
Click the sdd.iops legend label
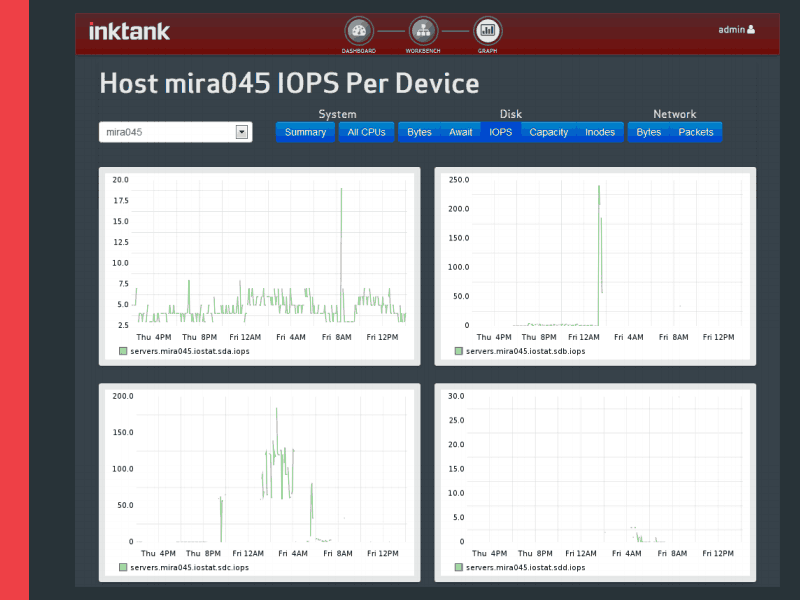(525, 568)
